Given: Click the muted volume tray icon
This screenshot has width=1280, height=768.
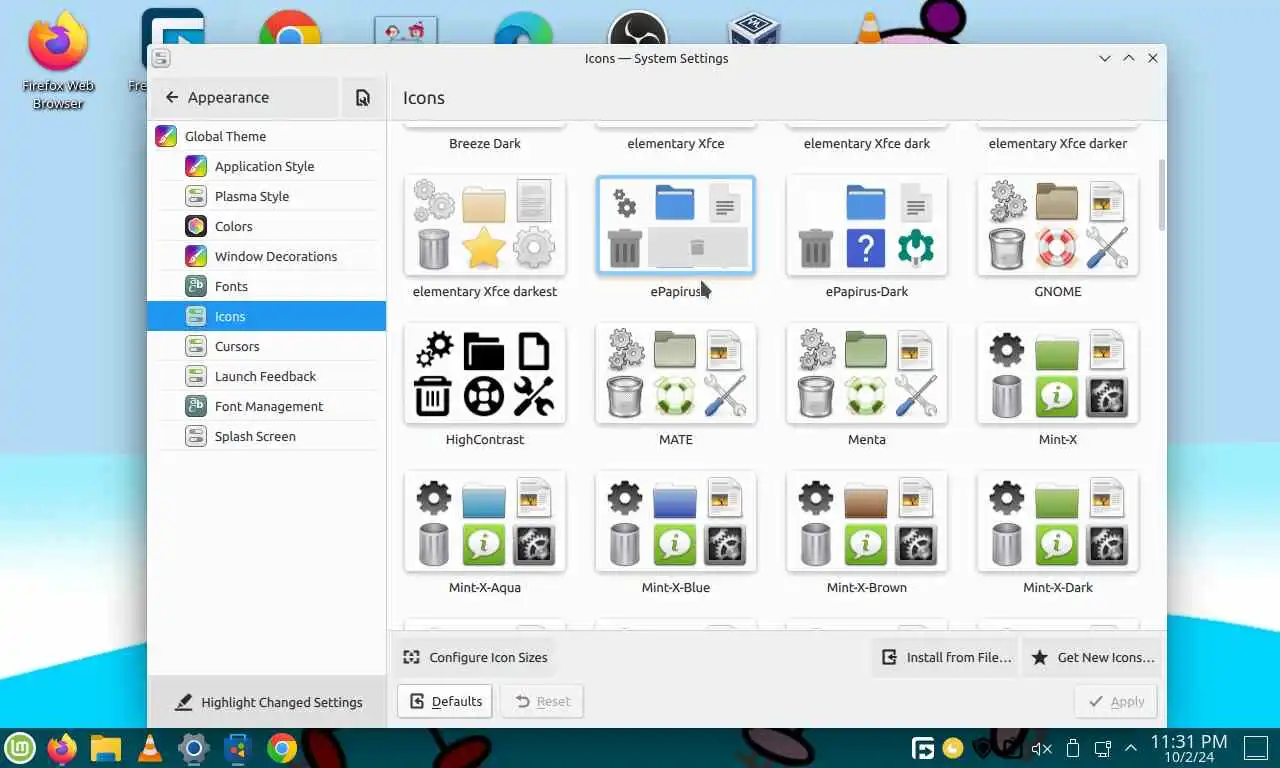Looking at the screenshot, I should pos(1042,748).
